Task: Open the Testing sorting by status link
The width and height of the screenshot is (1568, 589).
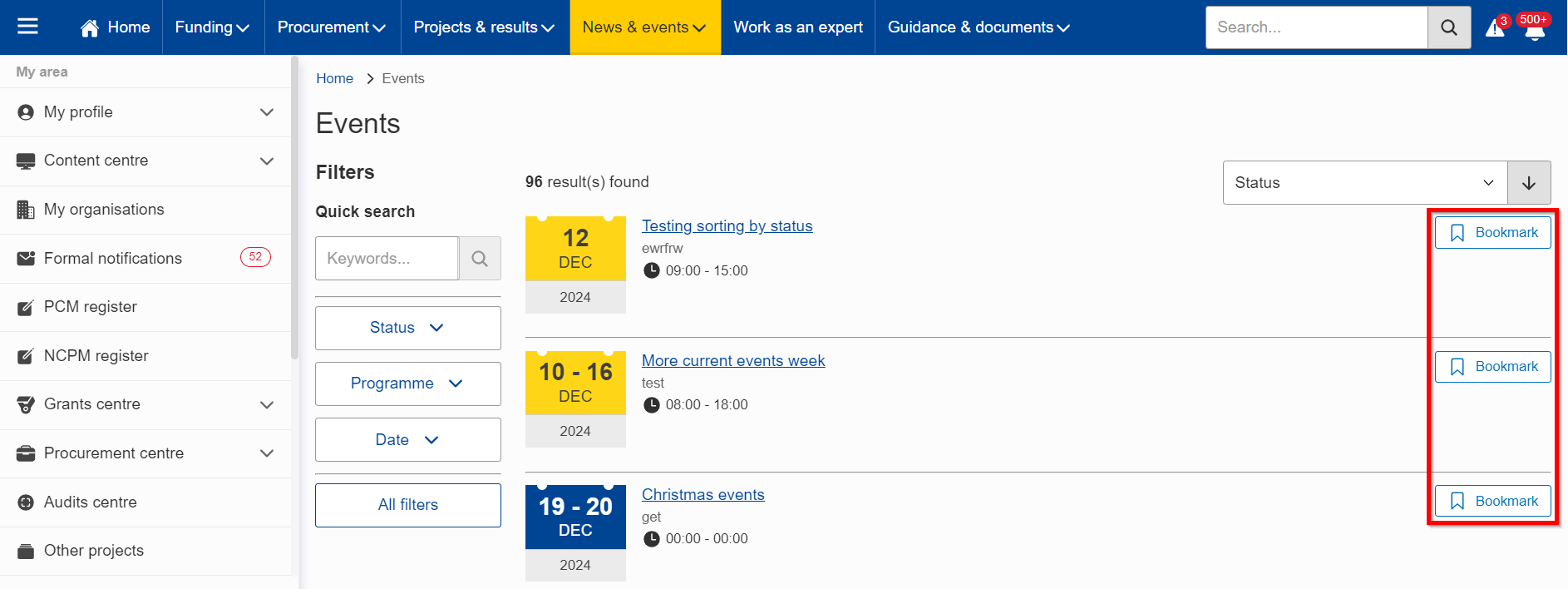Action: click(727, 226)
